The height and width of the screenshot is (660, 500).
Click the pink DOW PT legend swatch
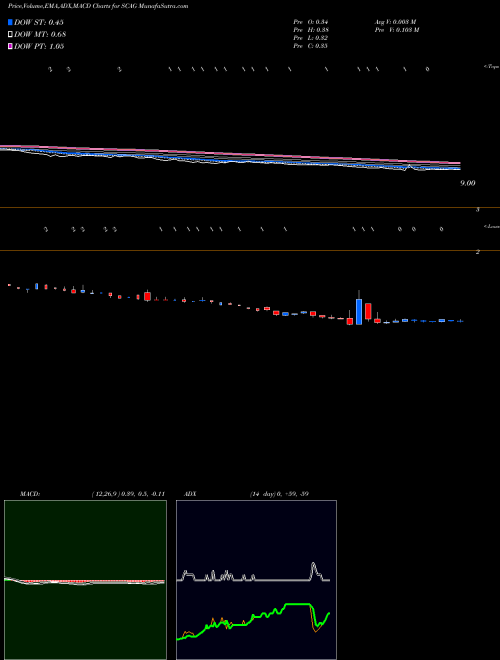tap(11, 46)
